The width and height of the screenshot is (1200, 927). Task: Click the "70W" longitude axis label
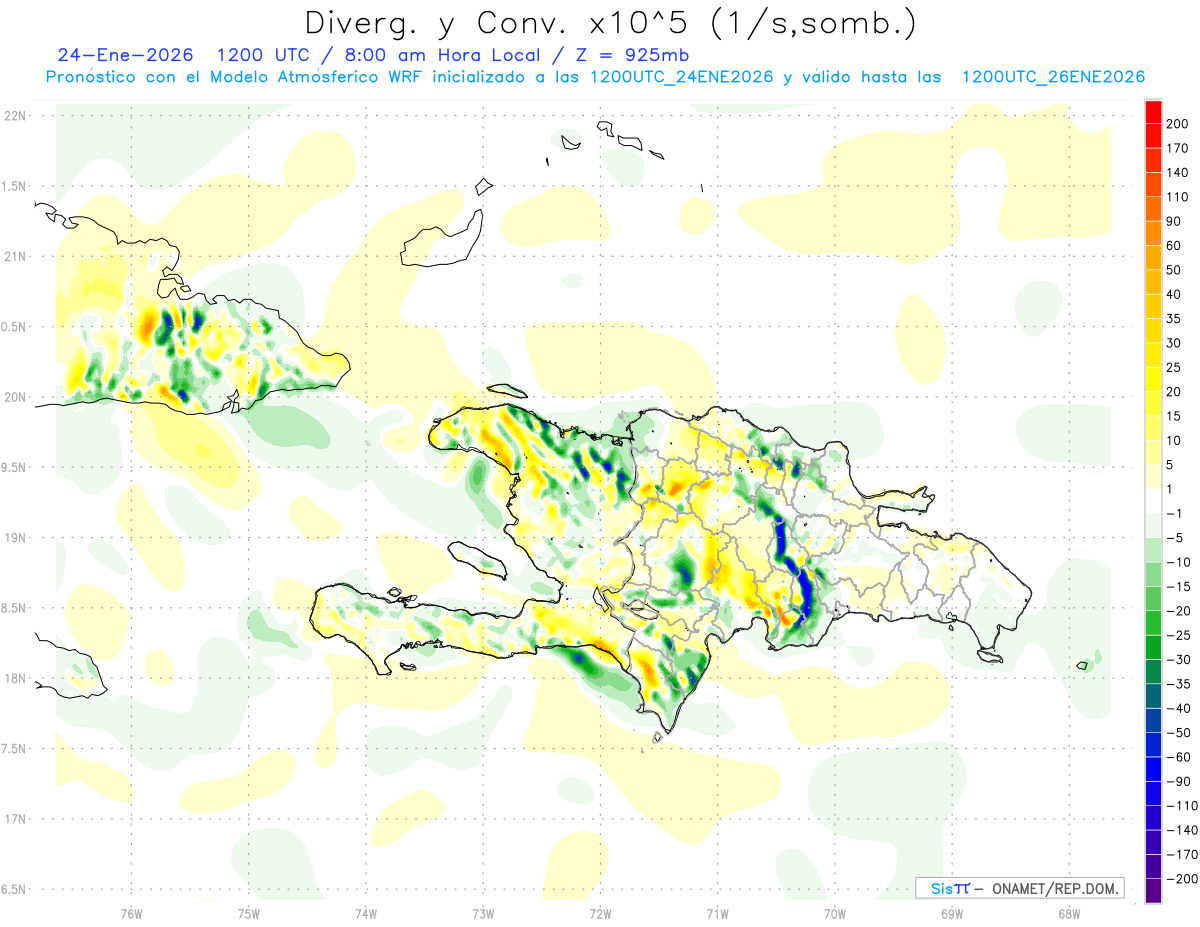click(834, 914)
